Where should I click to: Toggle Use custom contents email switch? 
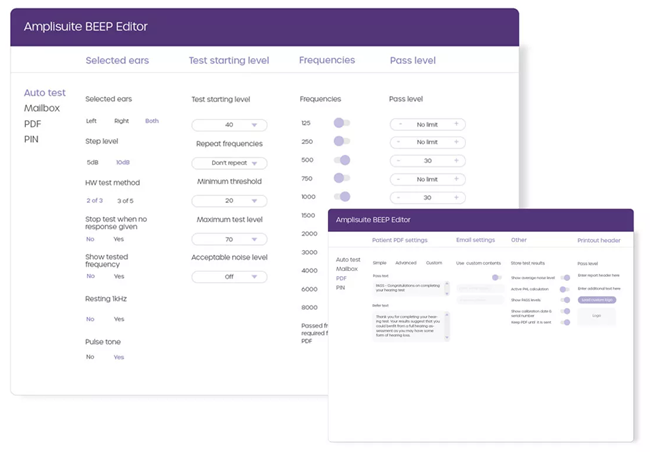coord(495,277)
